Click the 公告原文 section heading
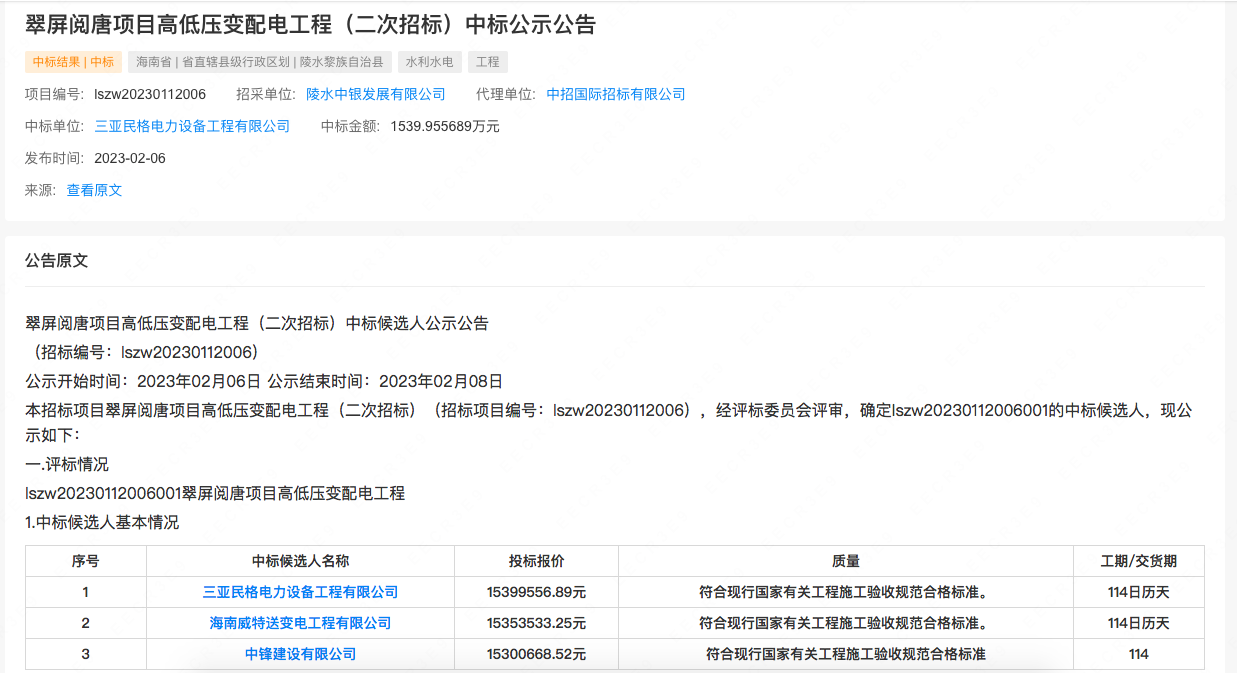This screenshot has width=1237, height=673. click(x=57, y=260)
